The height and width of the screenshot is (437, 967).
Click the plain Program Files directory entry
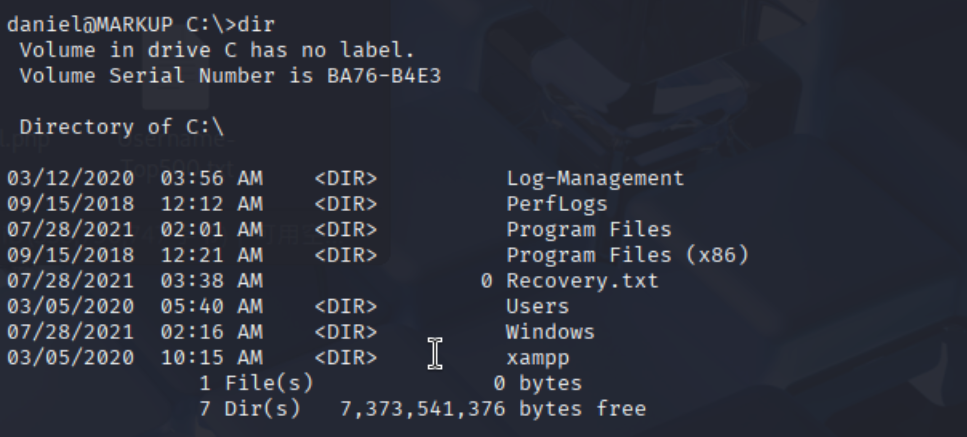[589, 230]
